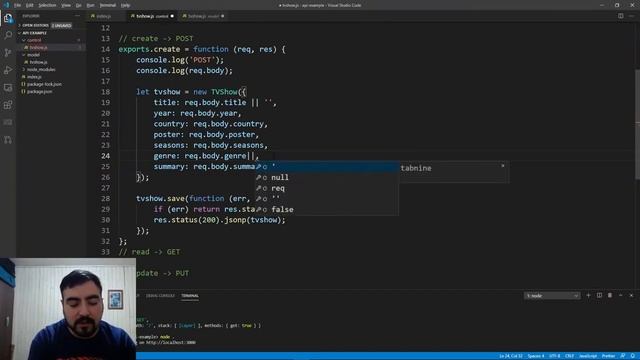The height and width of the screenshot is (360, 640).
Task: Open the Go menu
Action: point(78,5)
